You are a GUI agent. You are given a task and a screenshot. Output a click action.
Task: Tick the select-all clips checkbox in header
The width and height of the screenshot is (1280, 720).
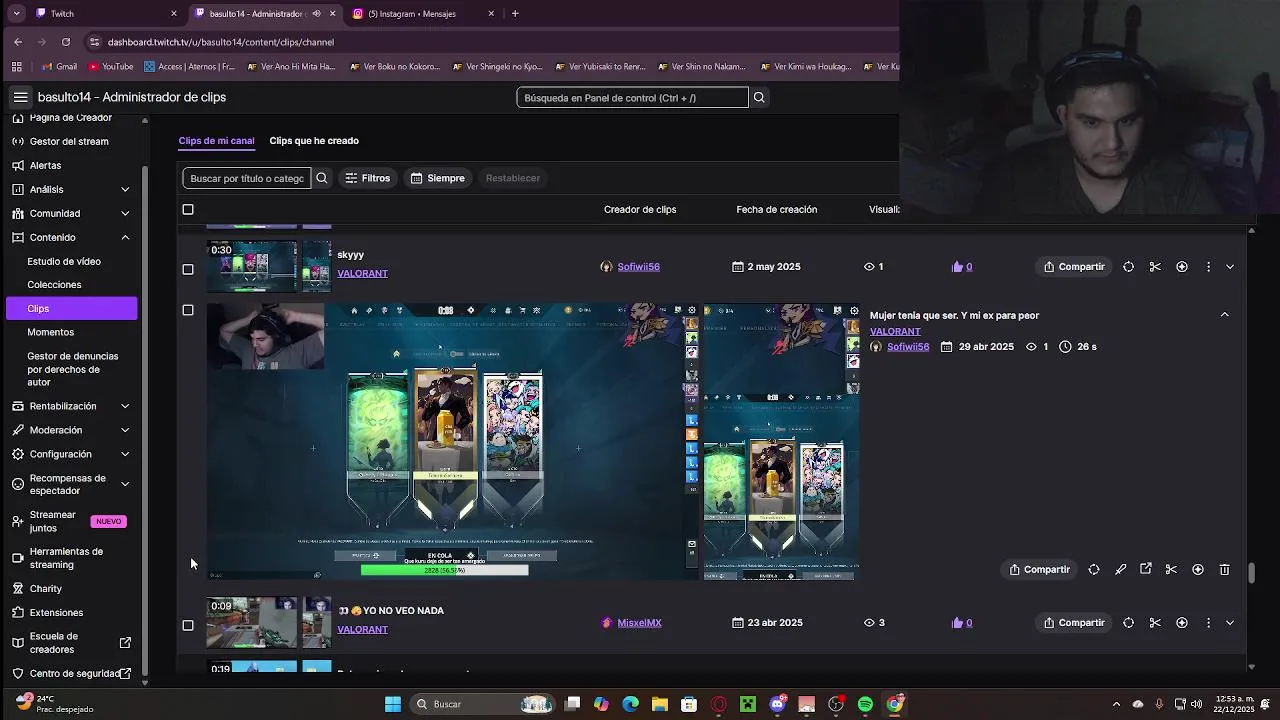pos(188,210)
